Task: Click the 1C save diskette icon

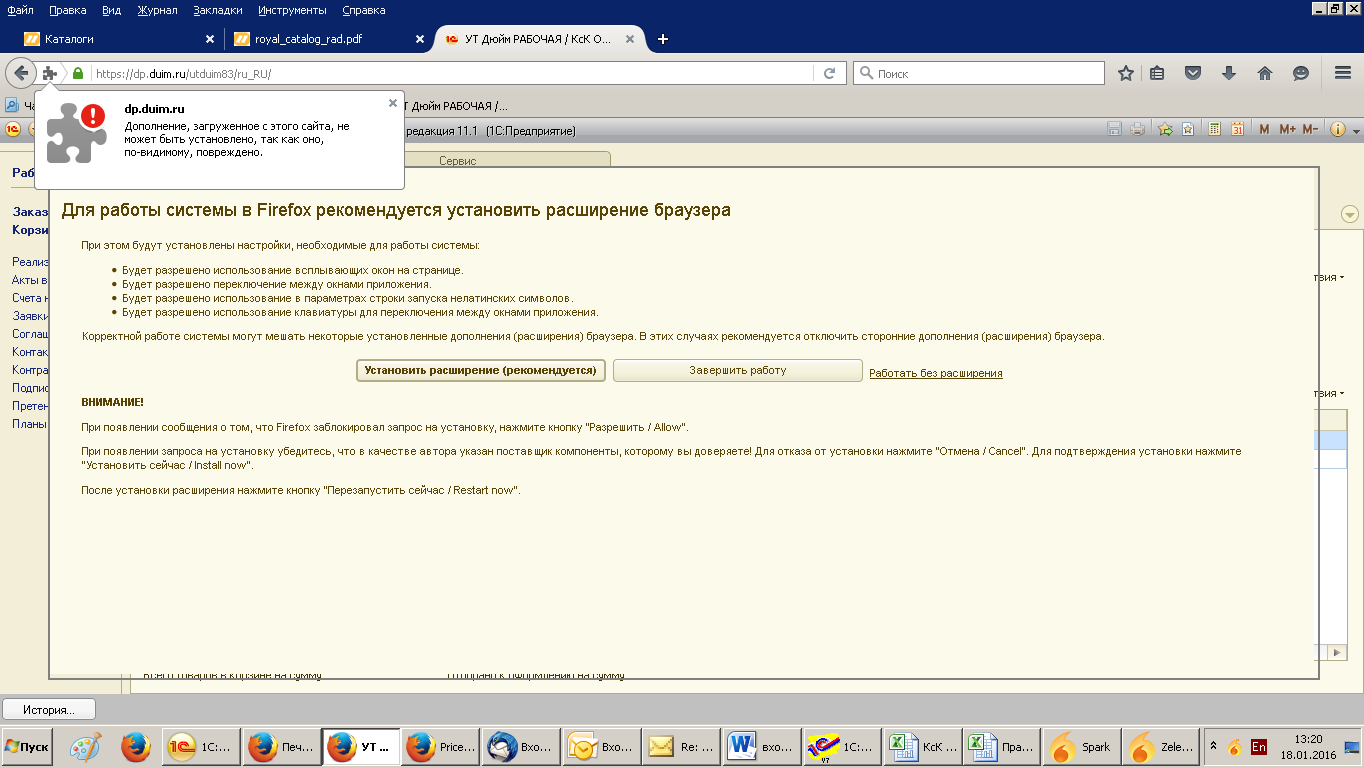Action: click(x=1115, y=129)
